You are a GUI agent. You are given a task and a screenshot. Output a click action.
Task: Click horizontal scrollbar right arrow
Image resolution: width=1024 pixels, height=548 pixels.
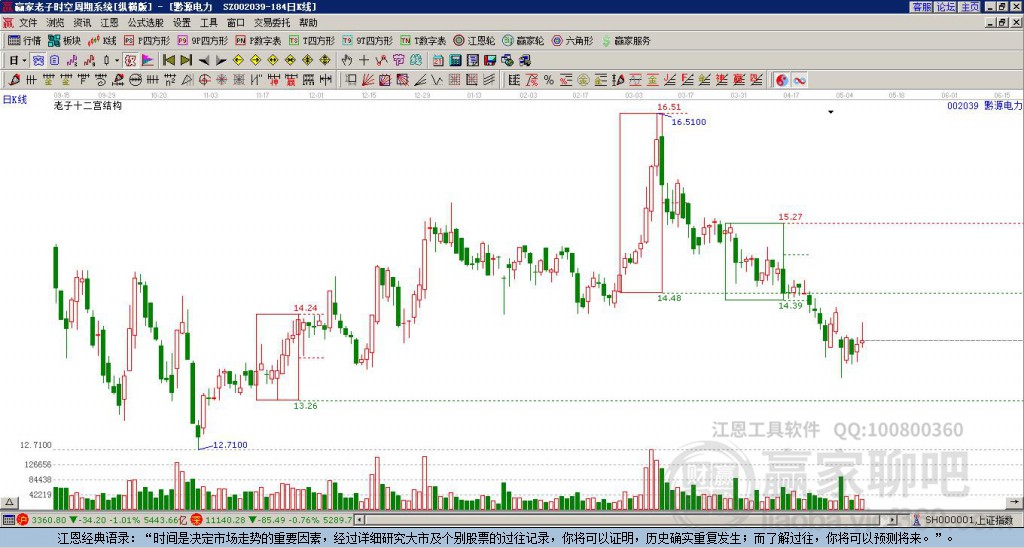click(x=893, y=520)
